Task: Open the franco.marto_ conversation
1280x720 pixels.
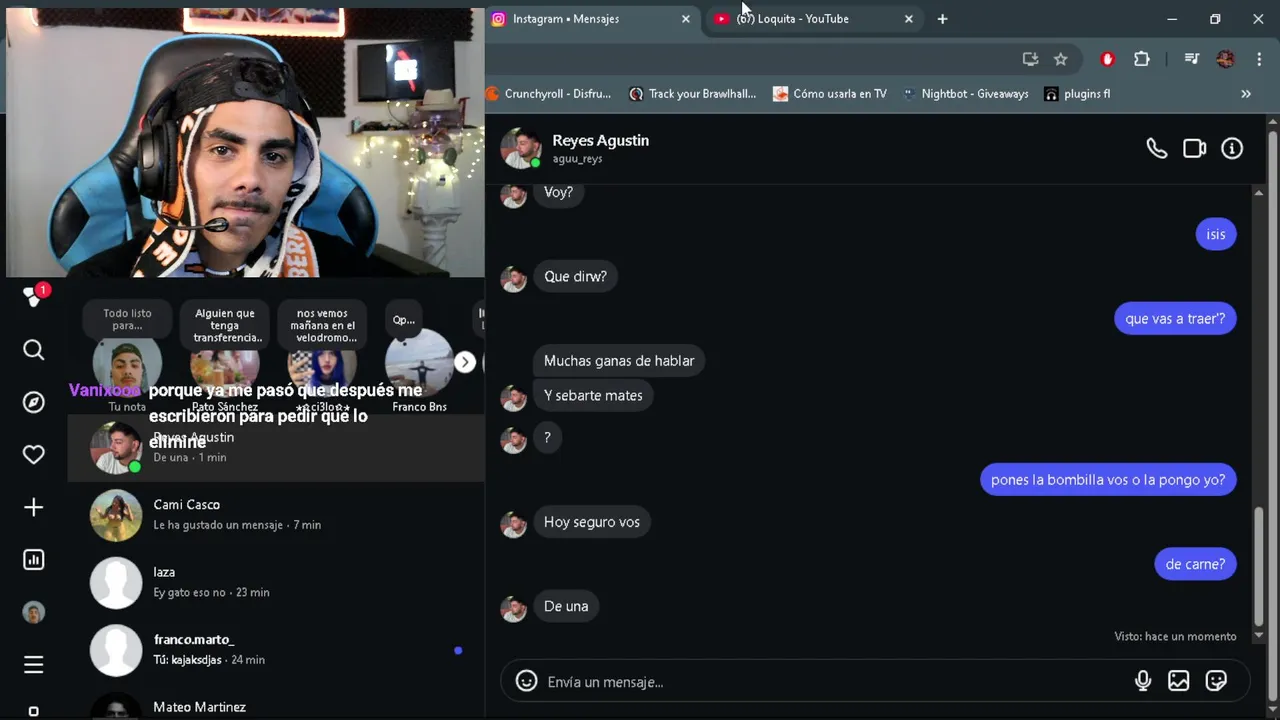Action: pyautogui.click(x=276, y=650)
